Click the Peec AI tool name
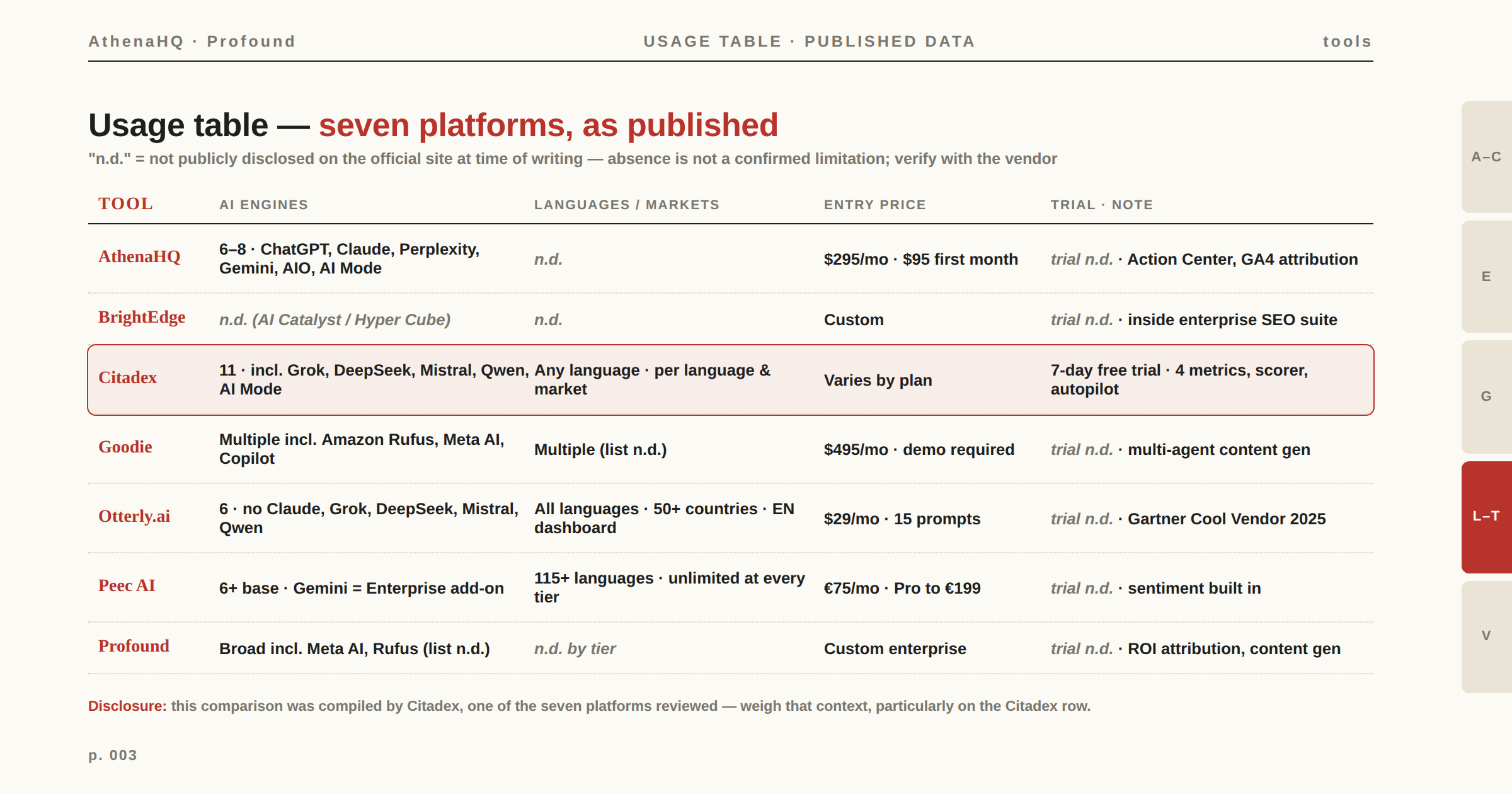1512x794 pixels. (127, 586)
